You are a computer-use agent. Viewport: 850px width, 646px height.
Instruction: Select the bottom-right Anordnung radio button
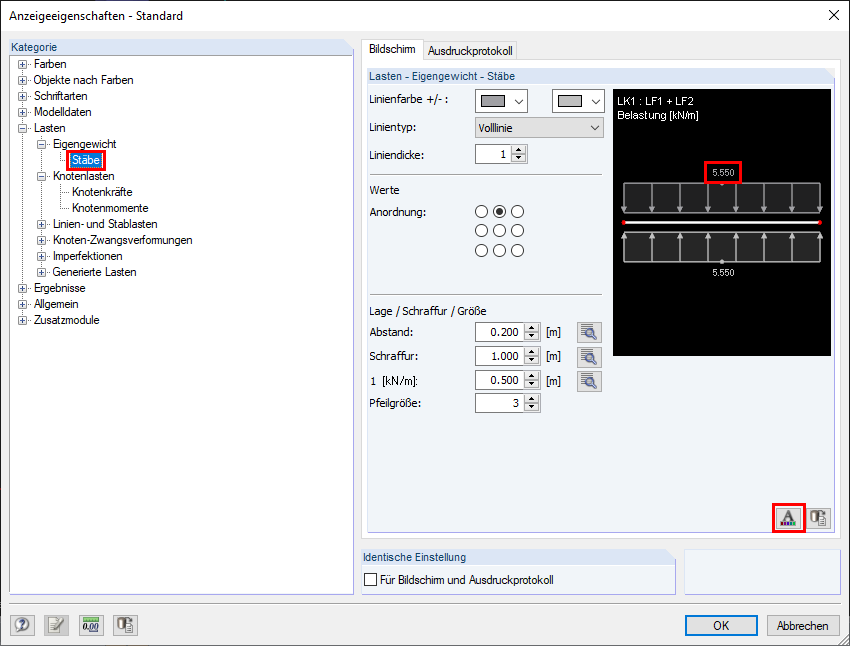(x=517, y=249)
